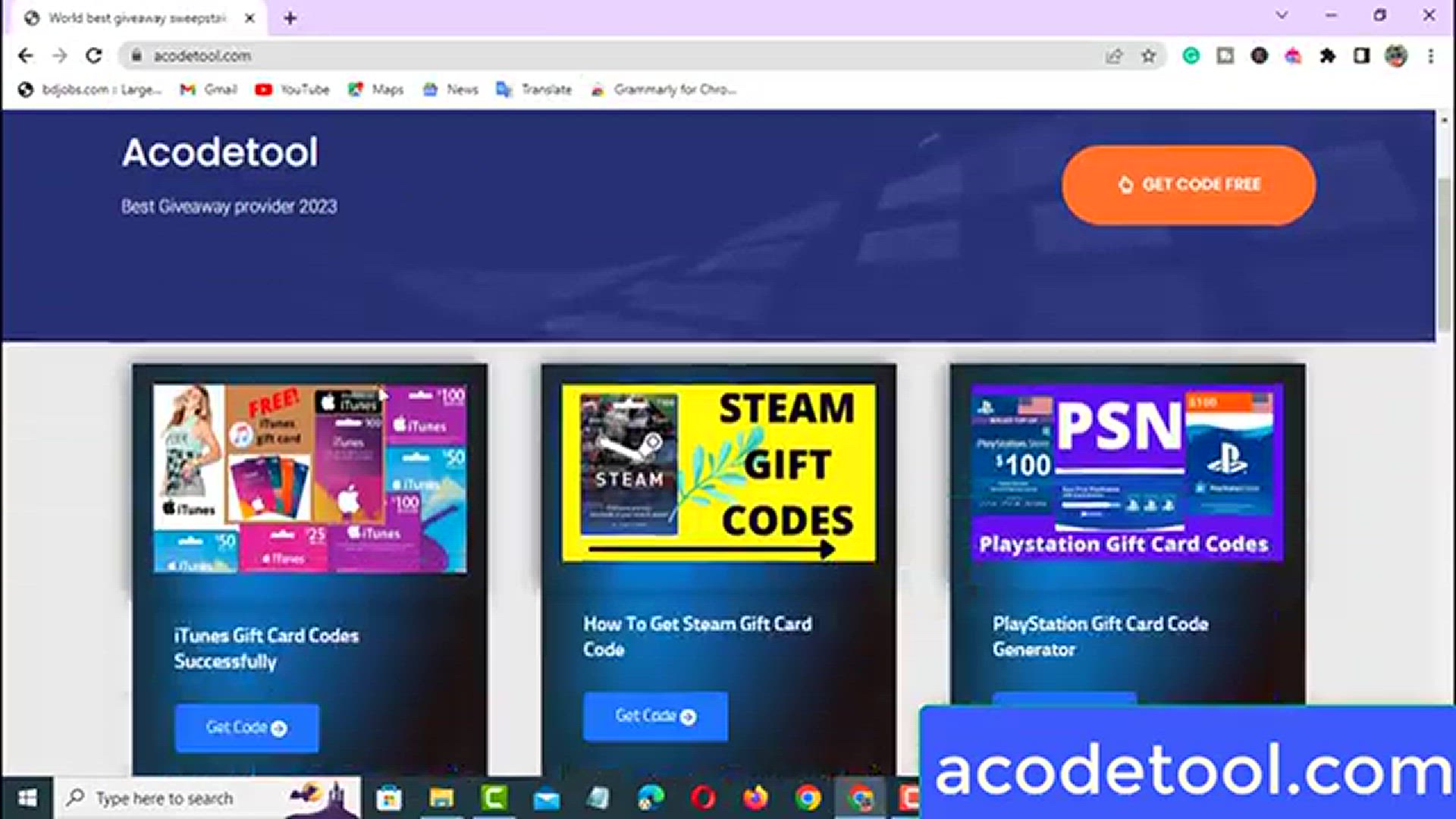The height and width of the screenshot is (819, 1456).
Task: Click the Acodetool site title
Action: coord(220,152)
